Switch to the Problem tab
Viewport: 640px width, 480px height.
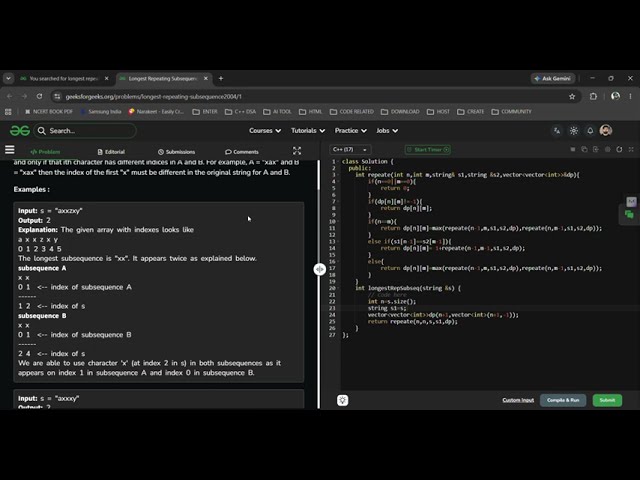(45, 152)
